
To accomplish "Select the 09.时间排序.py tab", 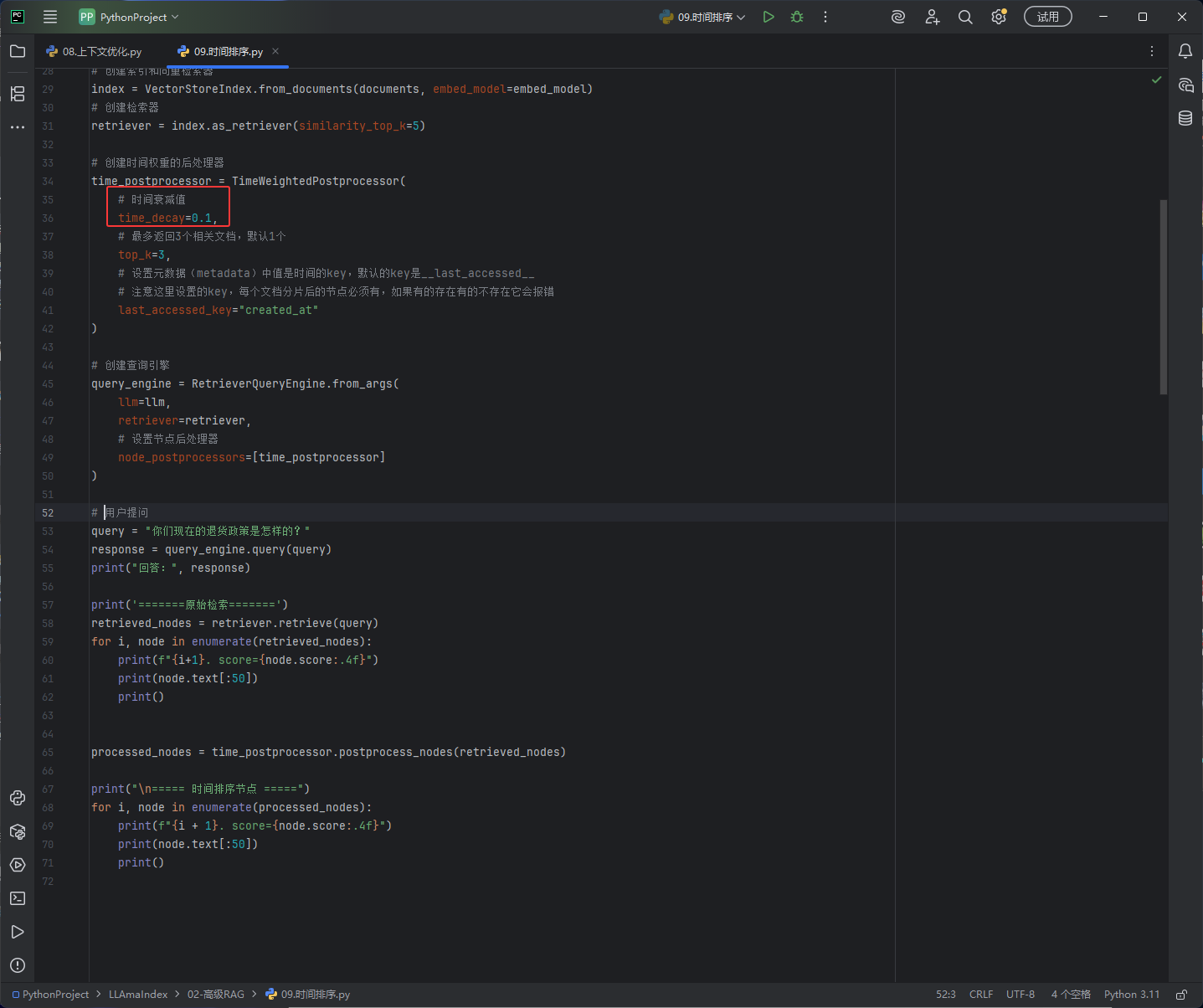I will pos(228,51).
